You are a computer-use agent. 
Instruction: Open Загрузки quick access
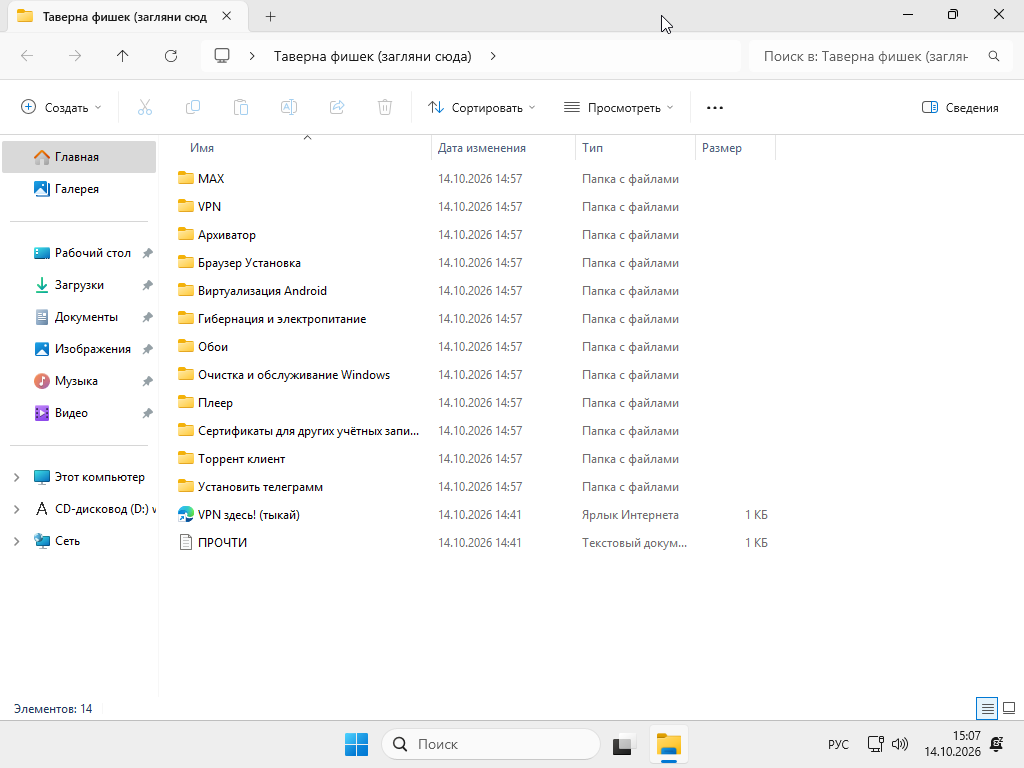[x=79, y=285]
